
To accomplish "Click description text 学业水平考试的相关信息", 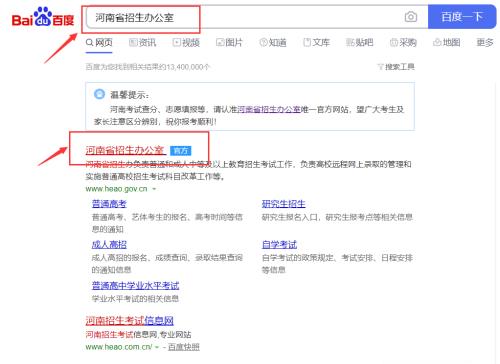I will click(135, 298).
